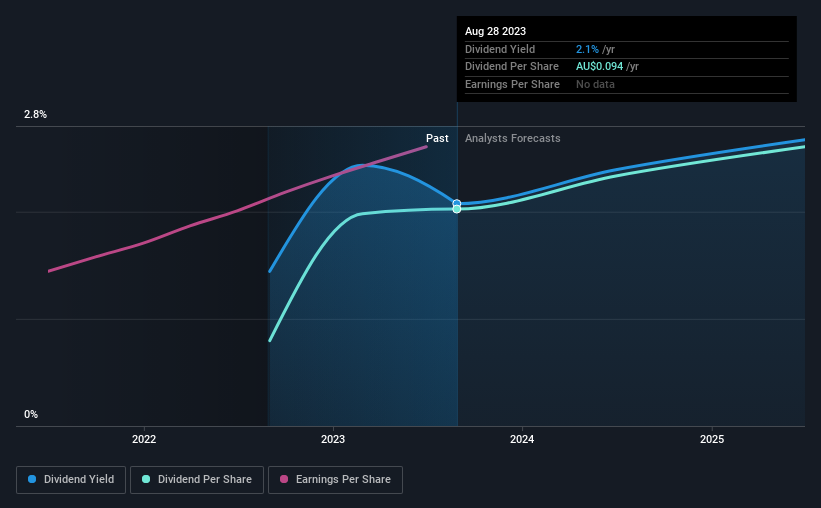This screenshot has height=508, width=821.
Task: Click the pink Earnings Per Share legend dot
Action: pos(284,479)
